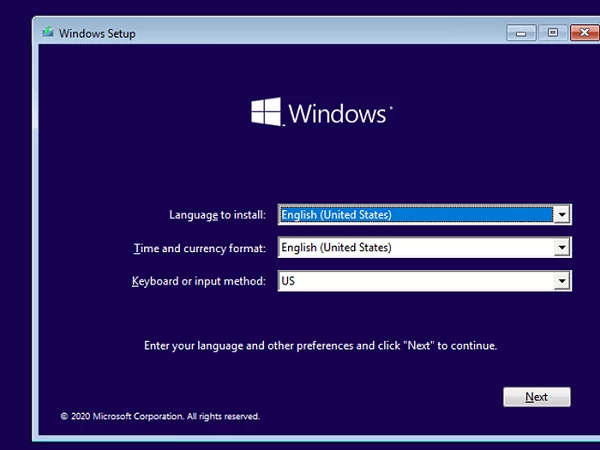
Task: Click the Windows Setup title bar icon
Action: [48, 32]
